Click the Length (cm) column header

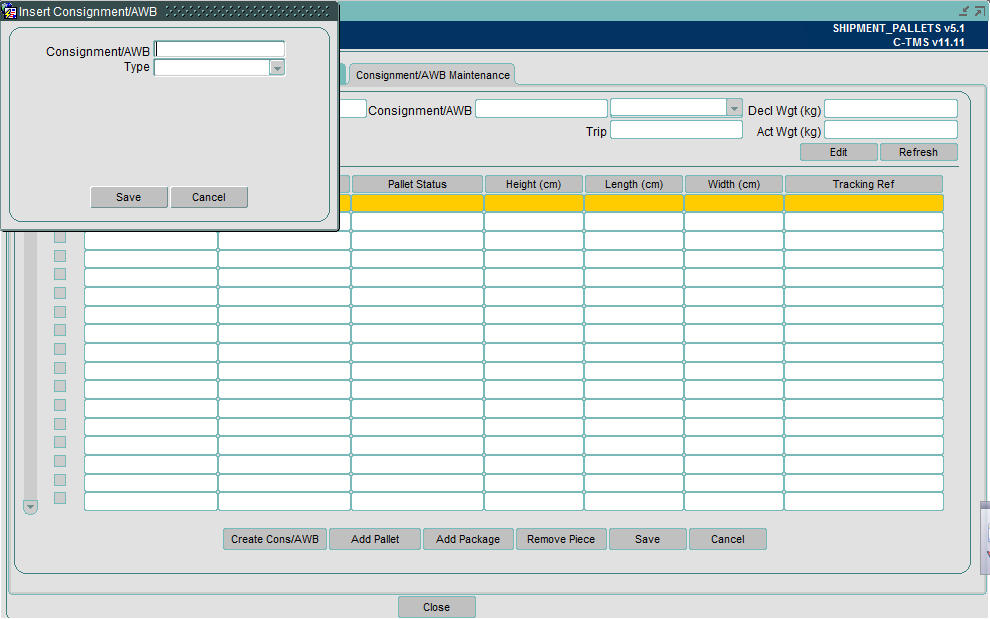tap(634, 184)
